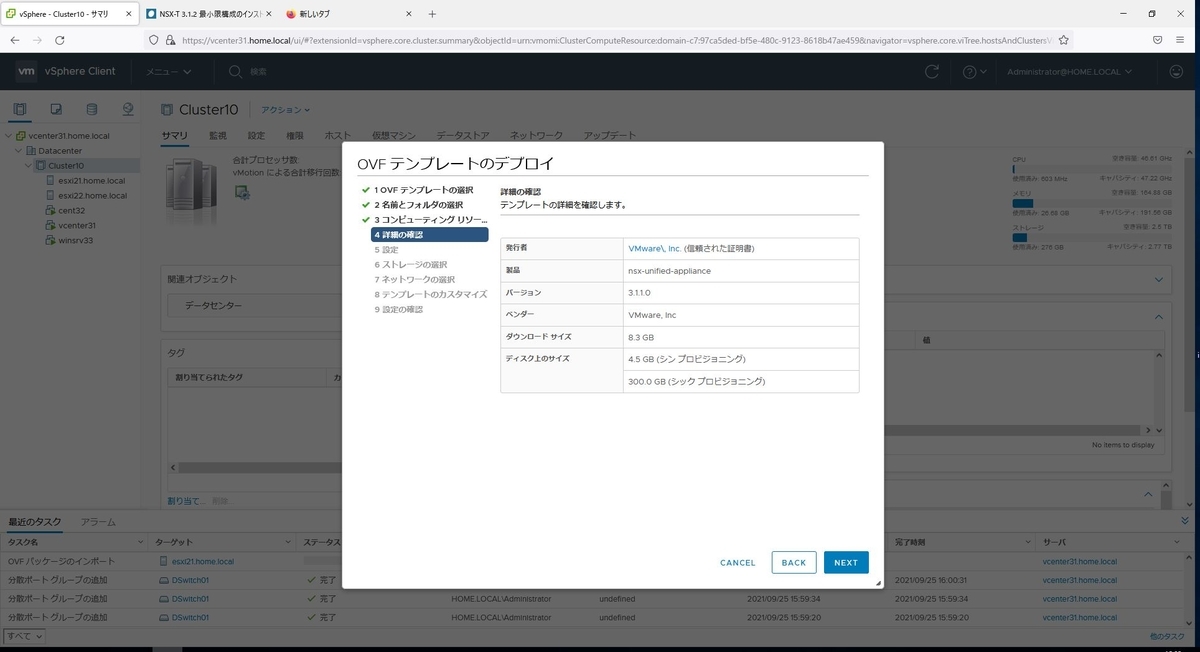Click the Cluster10 title icon
The width and height of the screenshot is (1200, 652).
(168, 109)
